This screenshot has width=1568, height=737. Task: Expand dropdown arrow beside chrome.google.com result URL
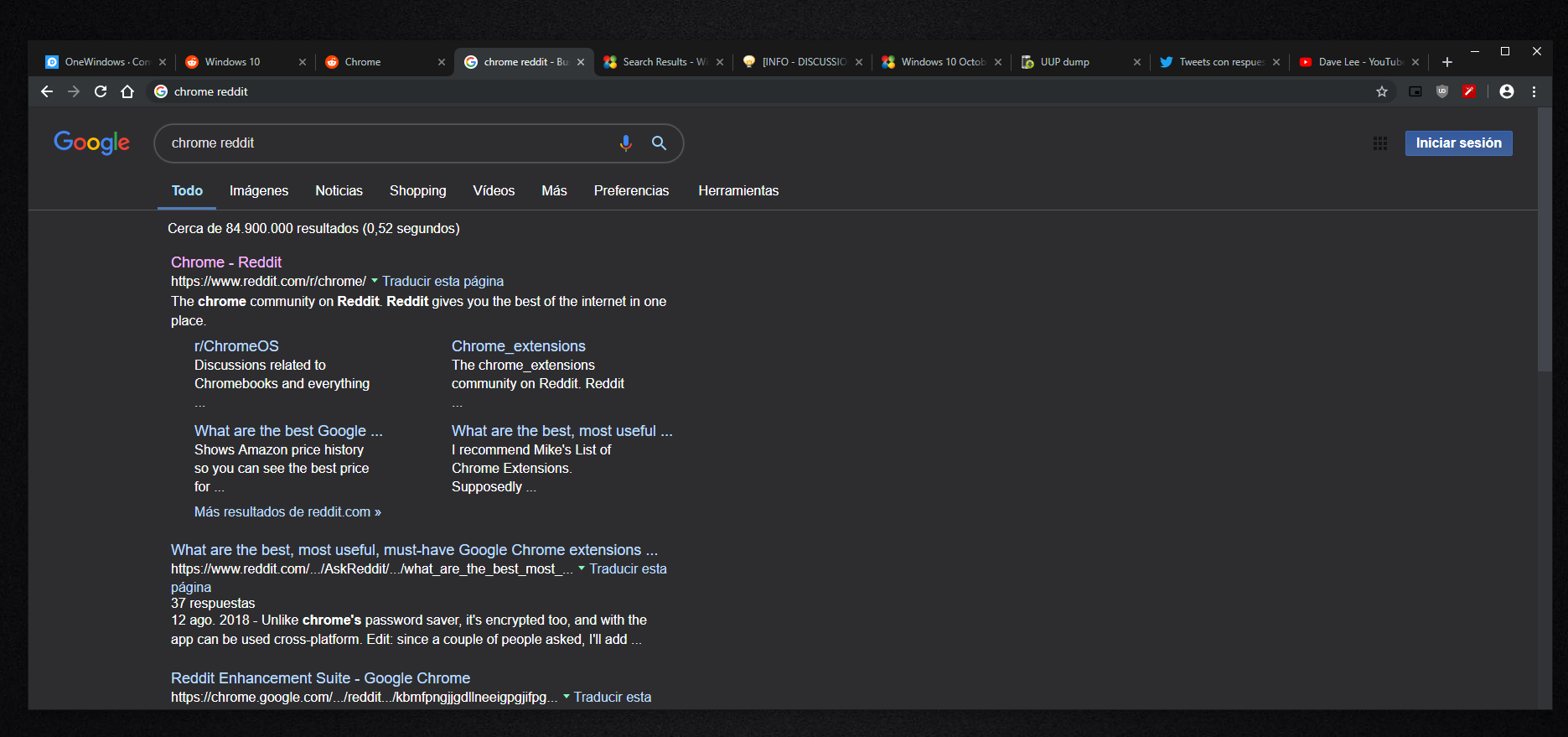(x=567, y=697)
